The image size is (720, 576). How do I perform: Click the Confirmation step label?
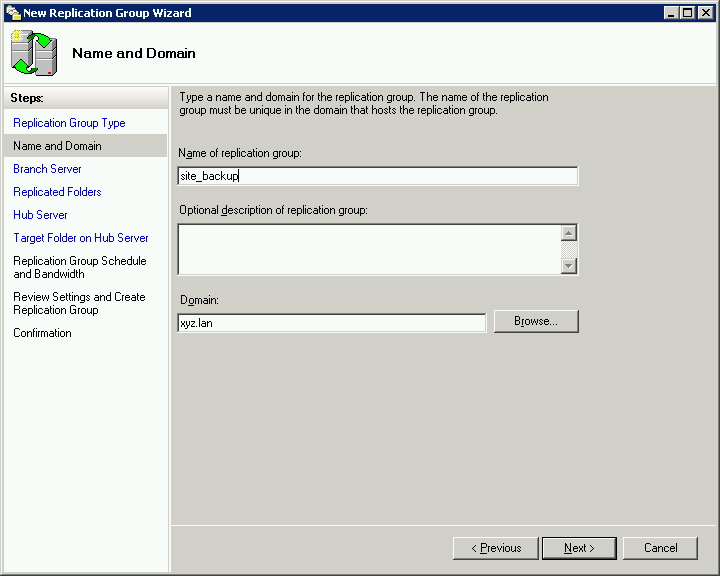click(42, 333)
